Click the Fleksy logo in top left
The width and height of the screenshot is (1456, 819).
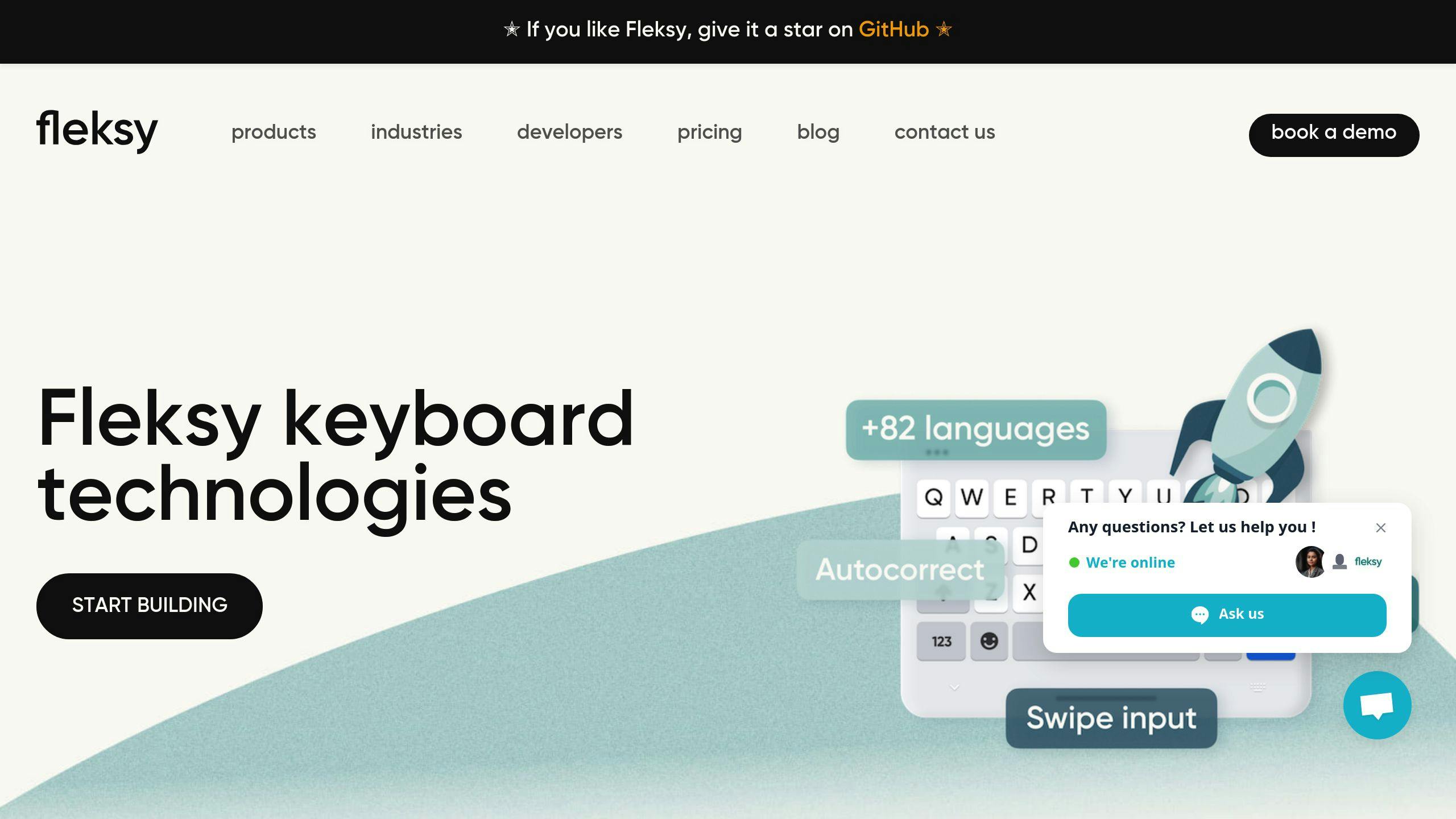click(98, 131)
